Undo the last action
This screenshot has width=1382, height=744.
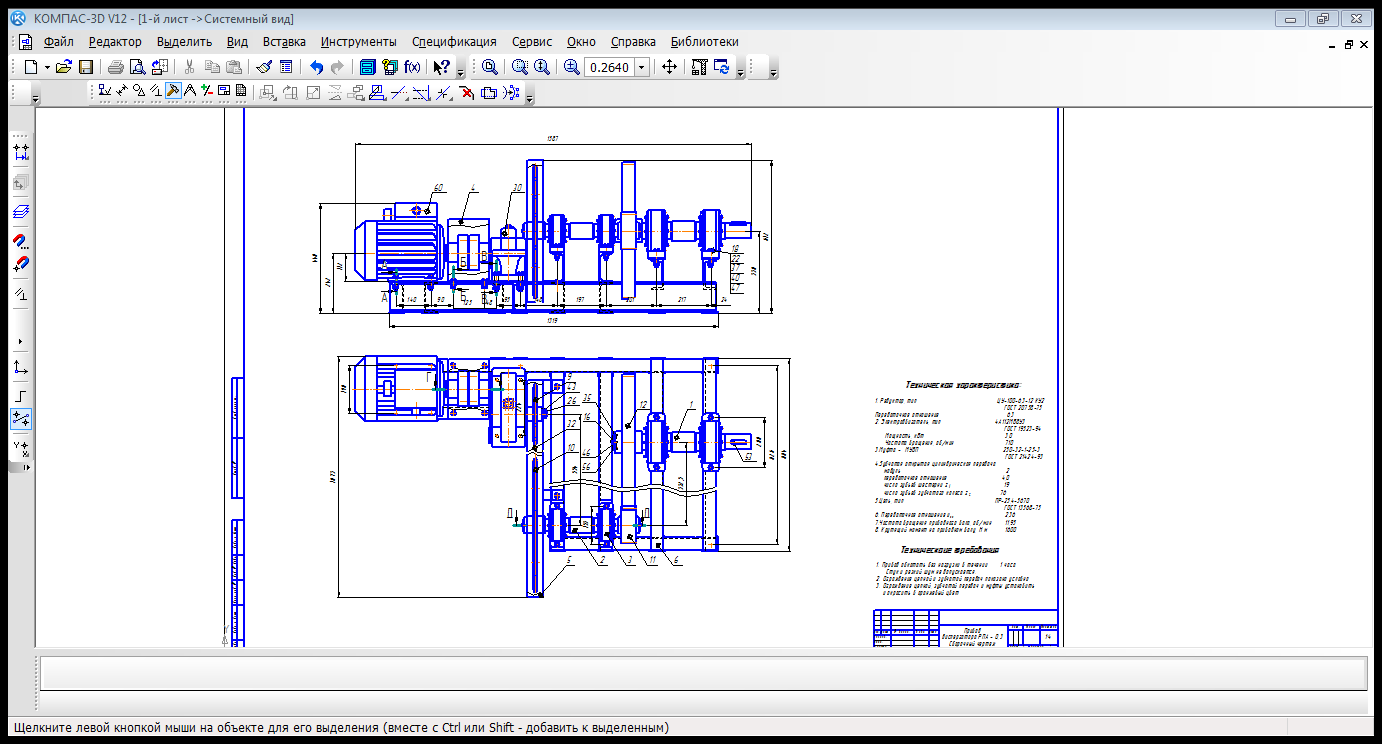[x=316, y=67]
